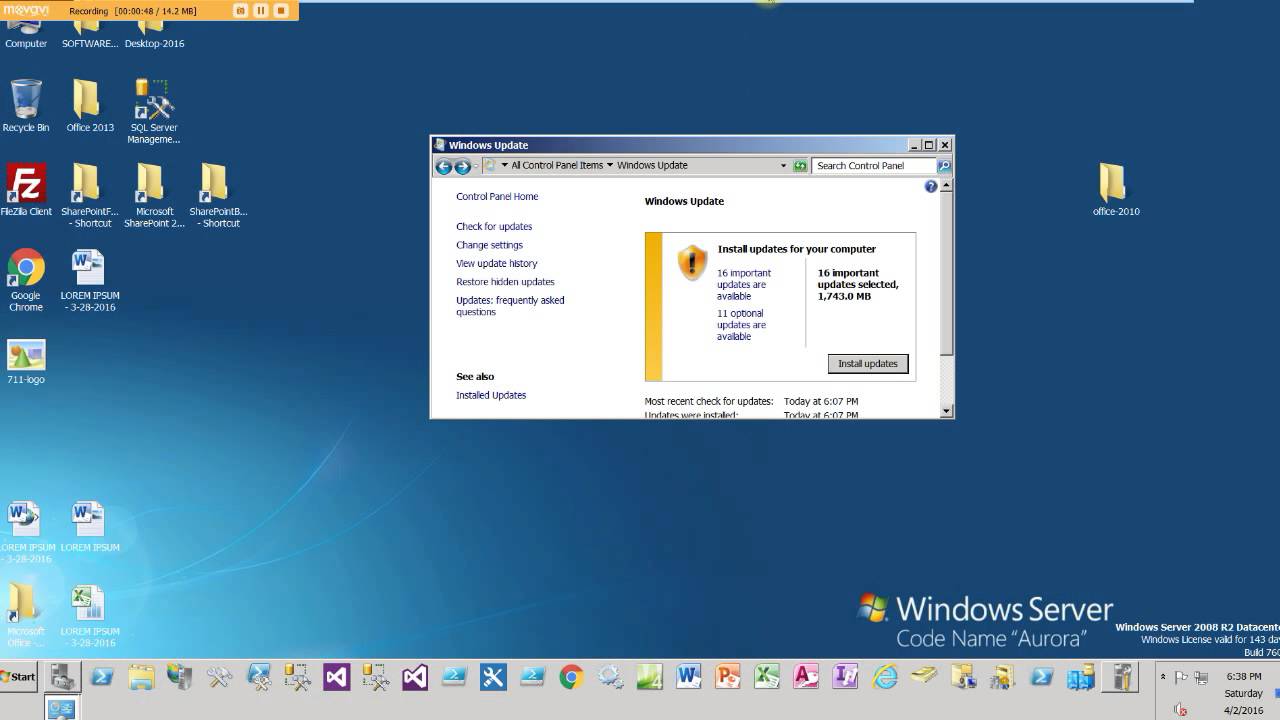Show hidden tray icons arrow
1280x720 pixels.
1163,677
